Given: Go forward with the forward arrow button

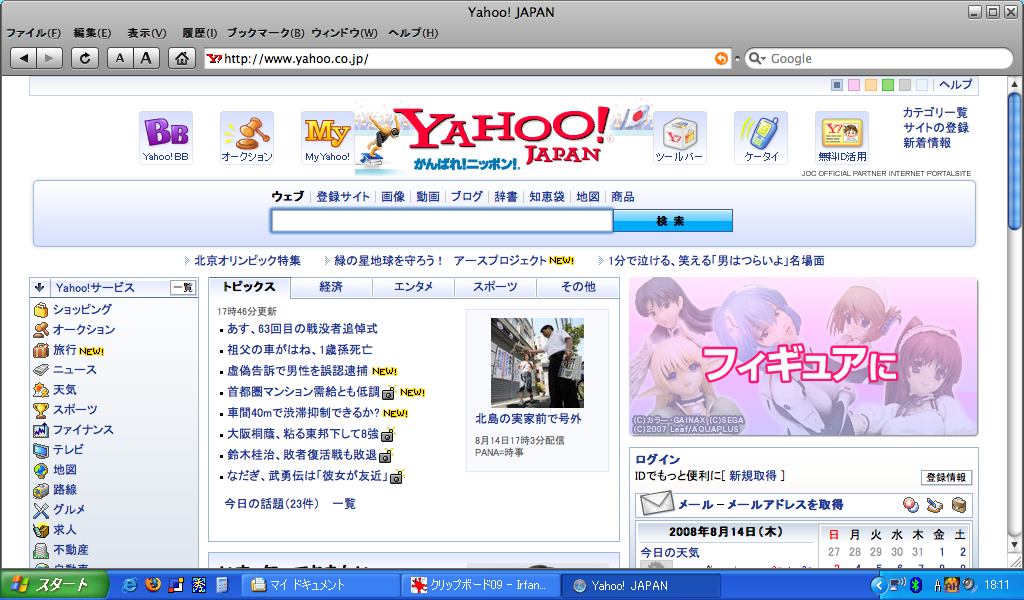Looking at the screenshot, I should [x=50, y=58].
